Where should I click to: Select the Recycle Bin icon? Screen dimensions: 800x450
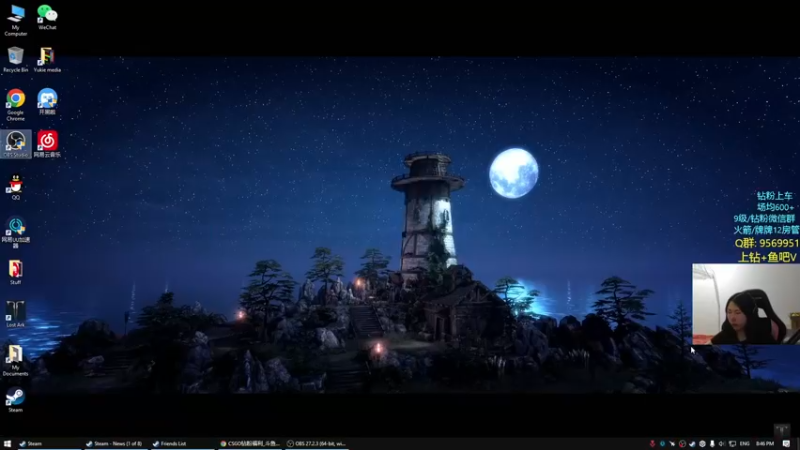(x=15, y=59)
